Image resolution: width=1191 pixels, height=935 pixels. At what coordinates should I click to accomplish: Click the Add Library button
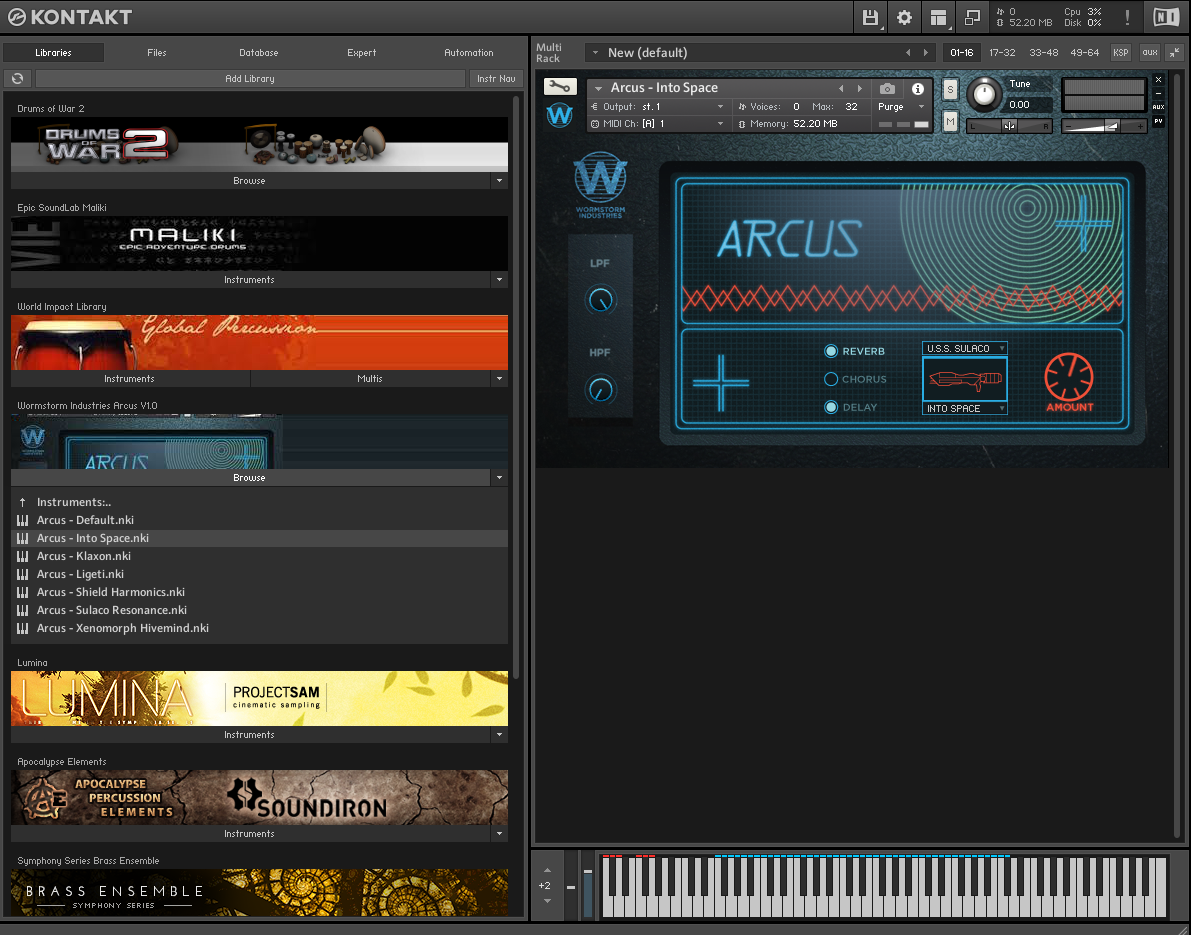[250, 78]
